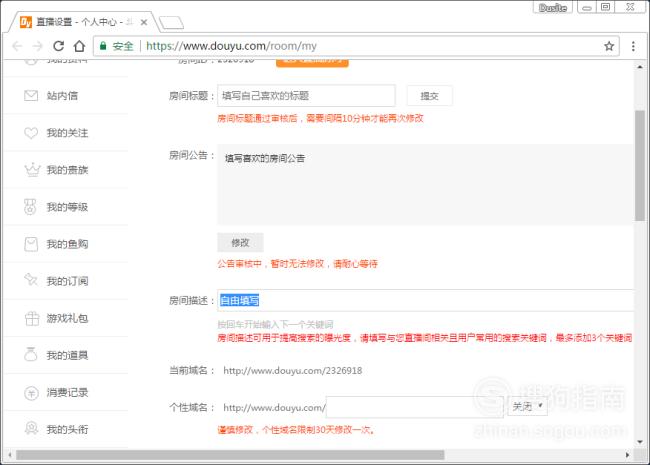Click the gift box icon beside 游戏礼包
Image resolution: width=650 pixels, height=465 pixels.
pyautogui.click(x=32, y=318)
